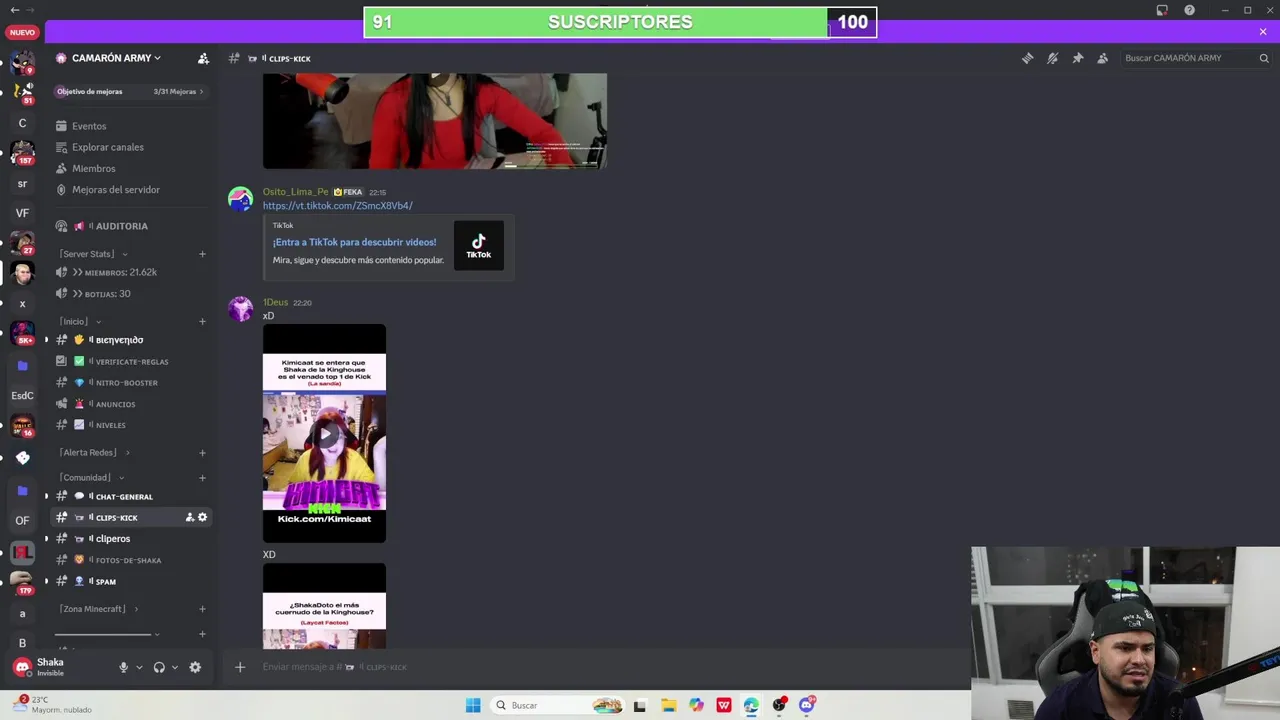The image size is (1280, 720).
Task: Open Osito_Lima_Pe user profile name
Action: pos(295,192)
